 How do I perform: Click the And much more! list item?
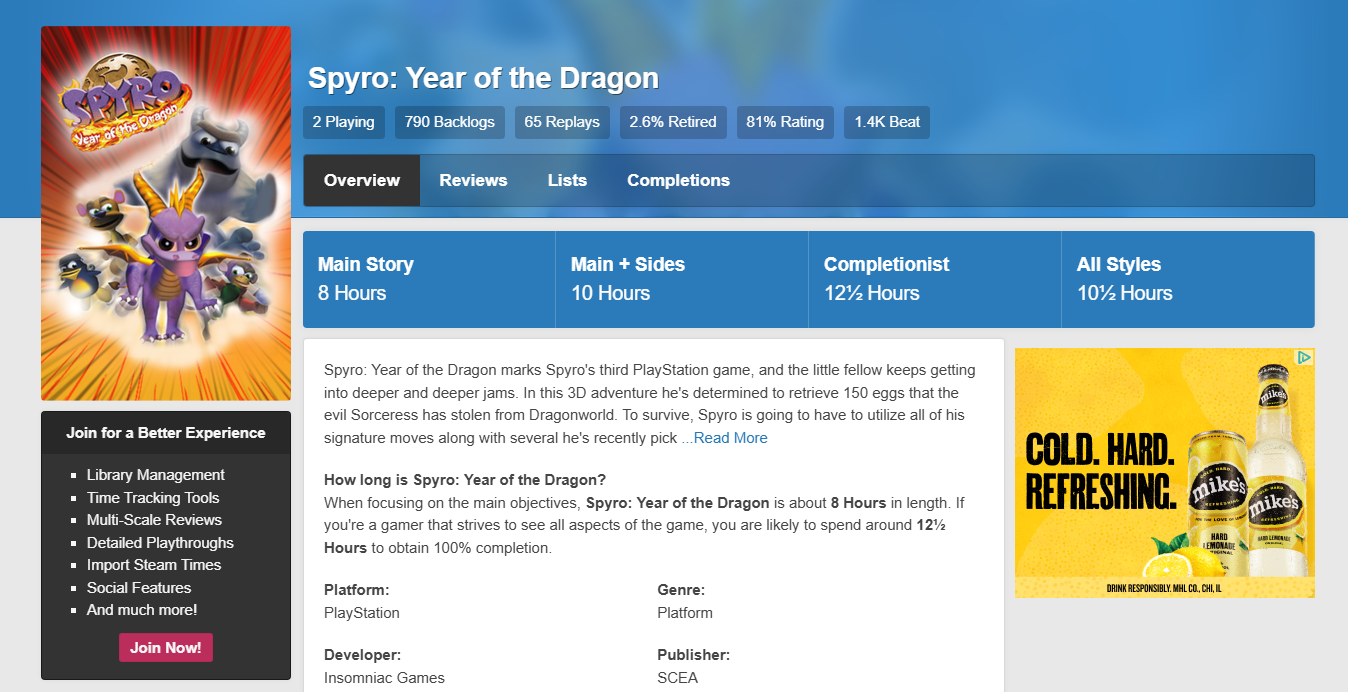(142, 610)
